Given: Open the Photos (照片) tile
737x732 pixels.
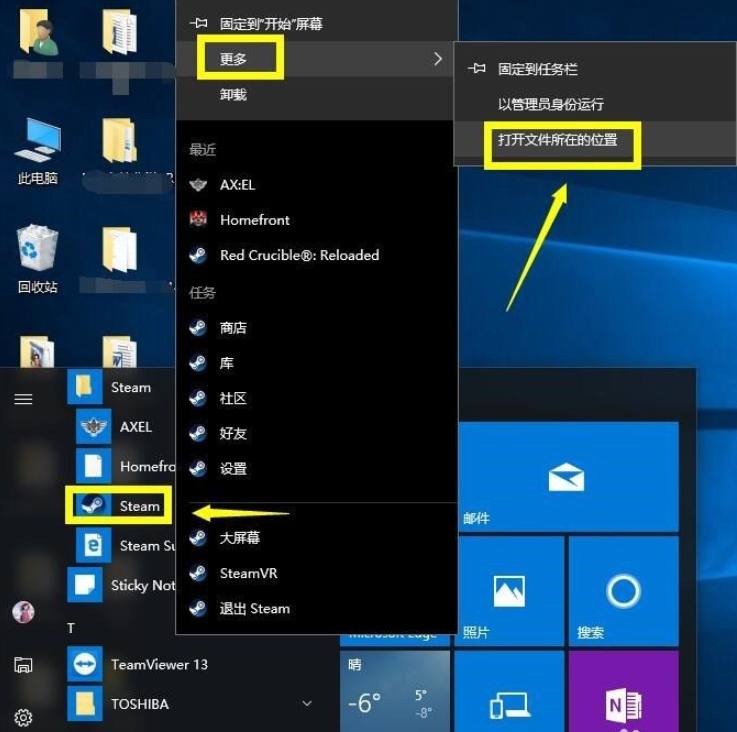Looking at the screenshot, I should pyautogui.click(x=509, y=591).
